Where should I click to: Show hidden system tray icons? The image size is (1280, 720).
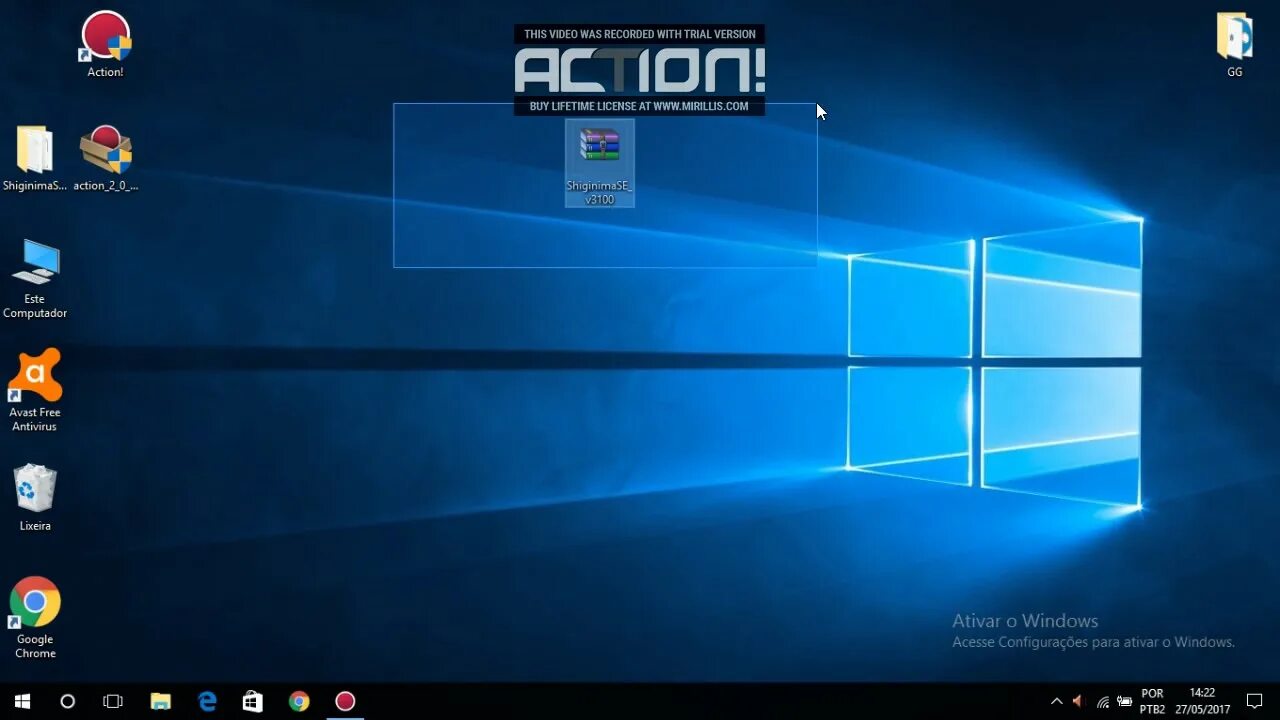(1056, 701)
